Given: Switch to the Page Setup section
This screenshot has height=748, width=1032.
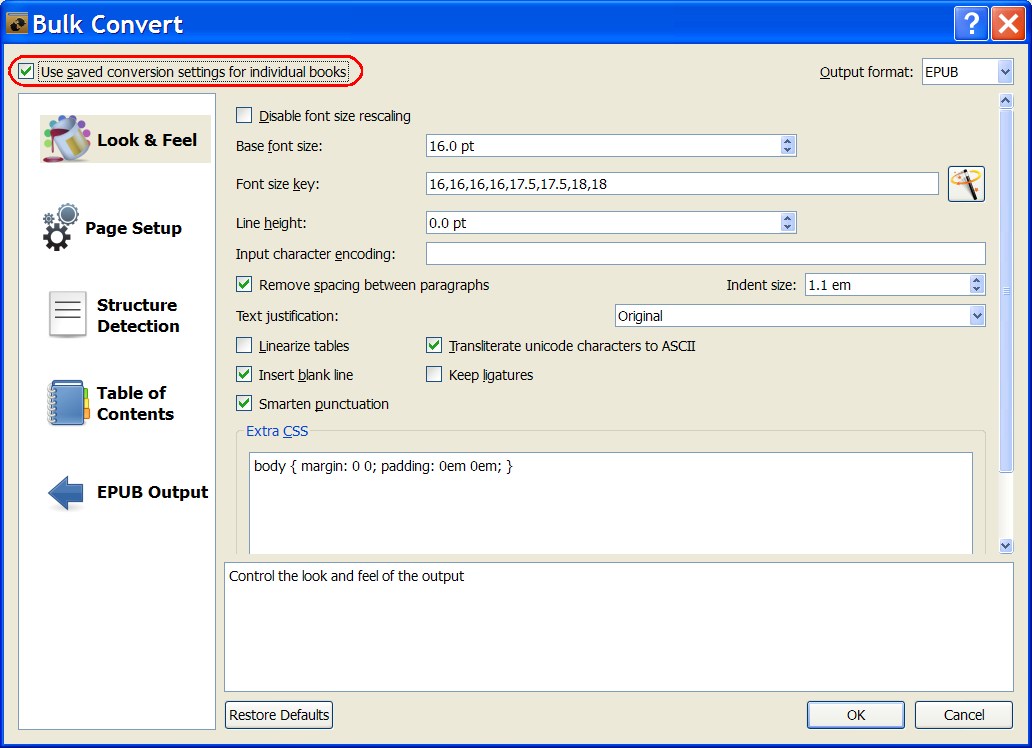Looking at the screenshot, I should 133,228.
